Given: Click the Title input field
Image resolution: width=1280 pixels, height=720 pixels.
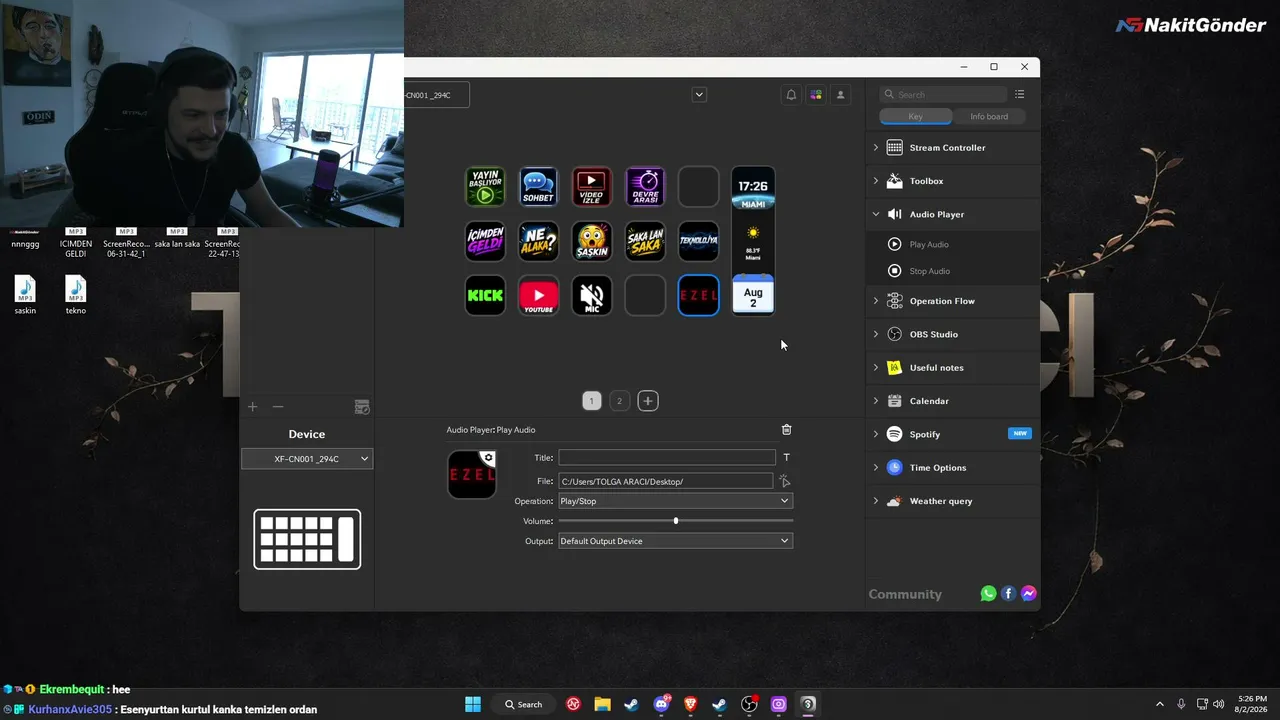Looking at the screenshot, I should [667, 457].
